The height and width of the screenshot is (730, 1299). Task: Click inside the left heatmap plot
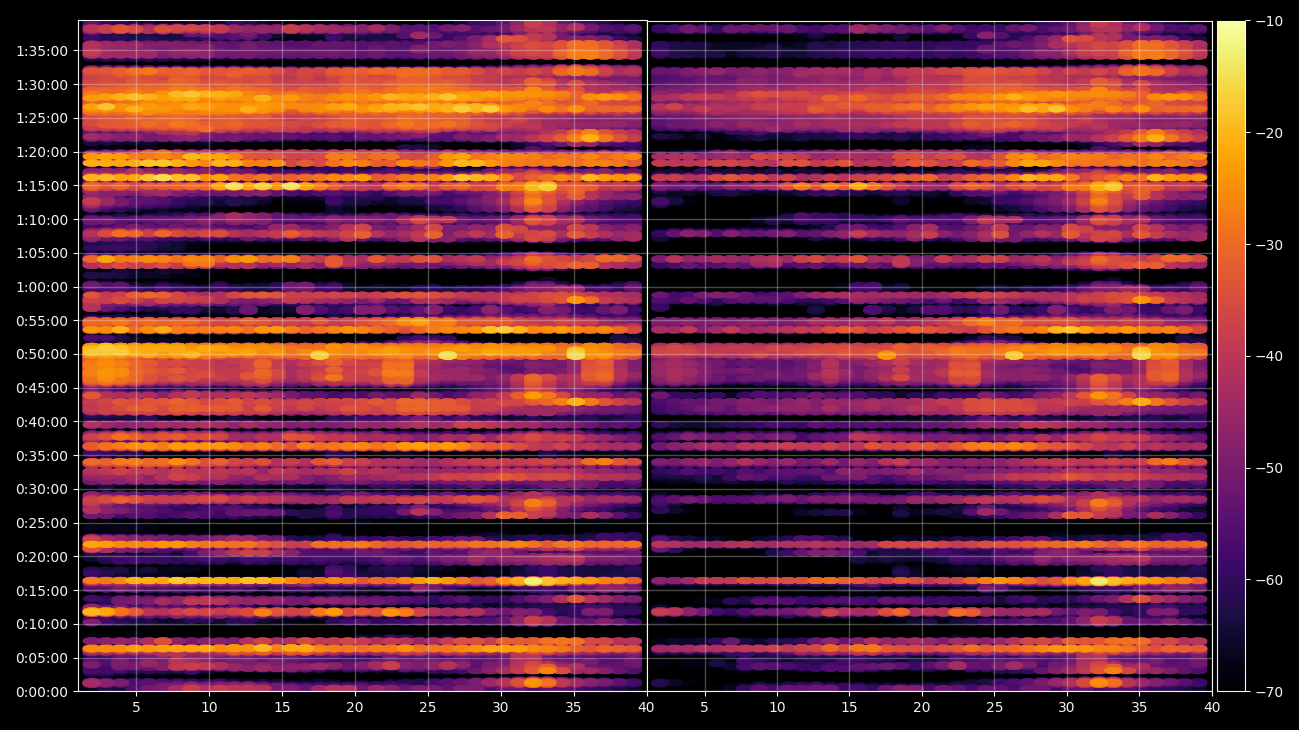pyautogui.click(x=362, y=356)
